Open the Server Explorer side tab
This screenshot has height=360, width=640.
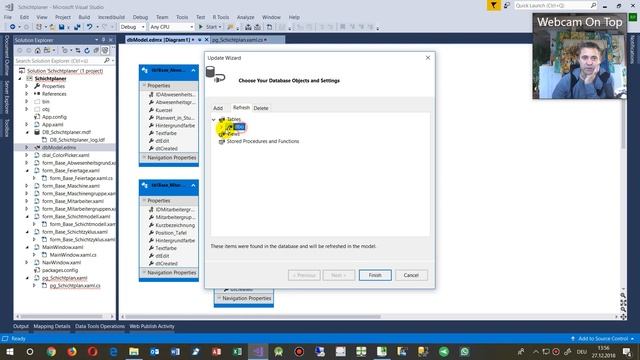[x=7, y=97]
